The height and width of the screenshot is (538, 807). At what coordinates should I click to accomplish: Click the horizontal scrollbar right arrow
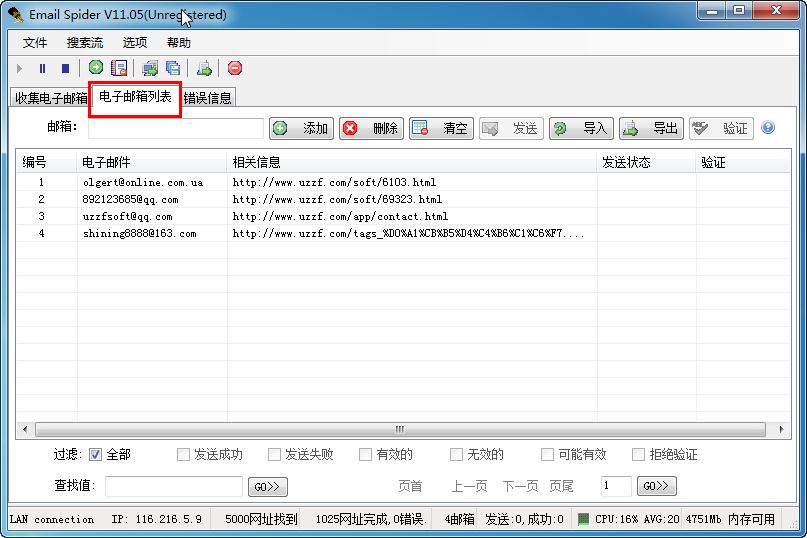coord(781,429)
